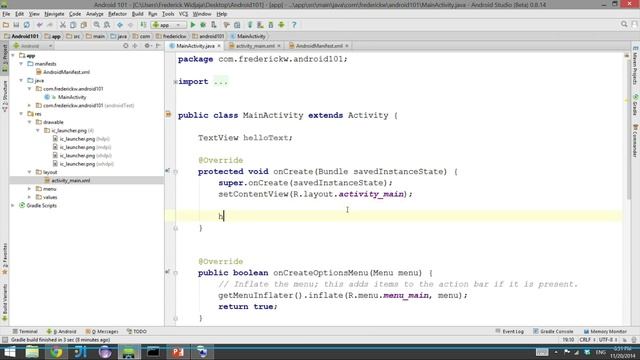Open the run configuration 'app' dropdown
Viewport: 640px width, 360px height.
(x=169, y=25)
